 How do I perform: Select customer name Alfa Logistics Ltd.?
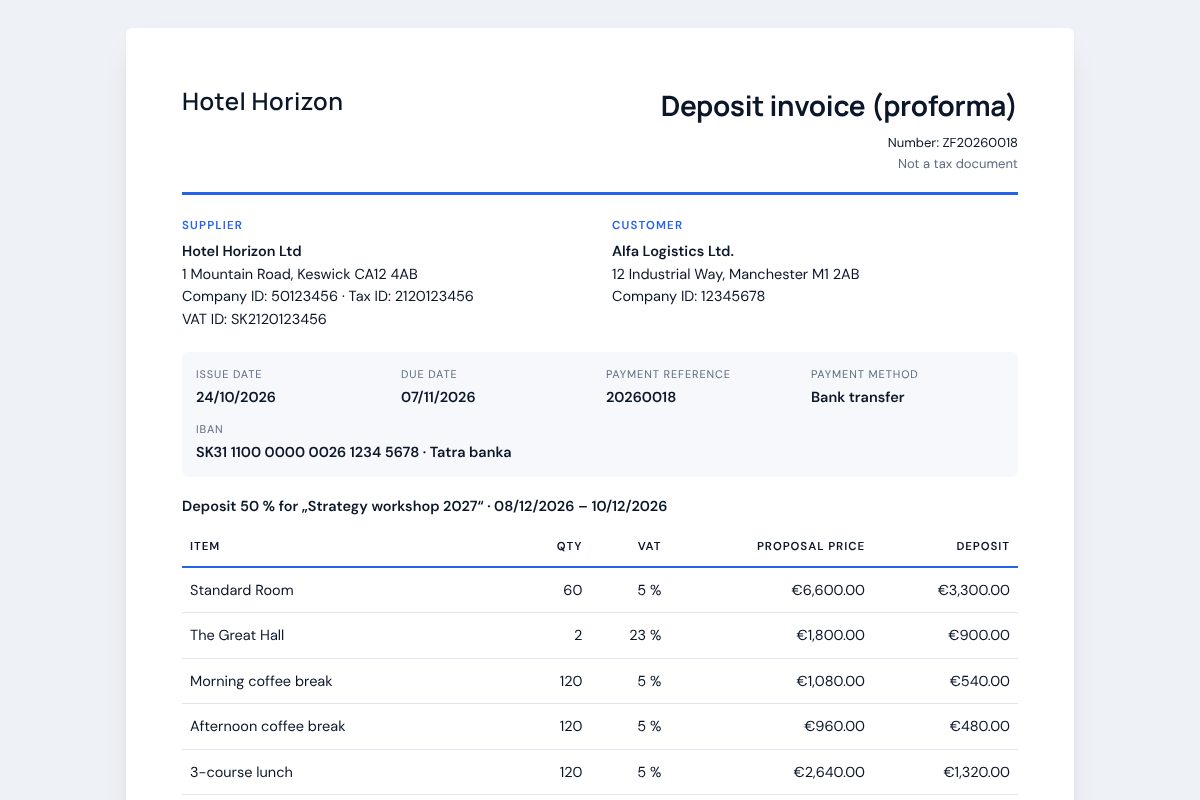673,251
